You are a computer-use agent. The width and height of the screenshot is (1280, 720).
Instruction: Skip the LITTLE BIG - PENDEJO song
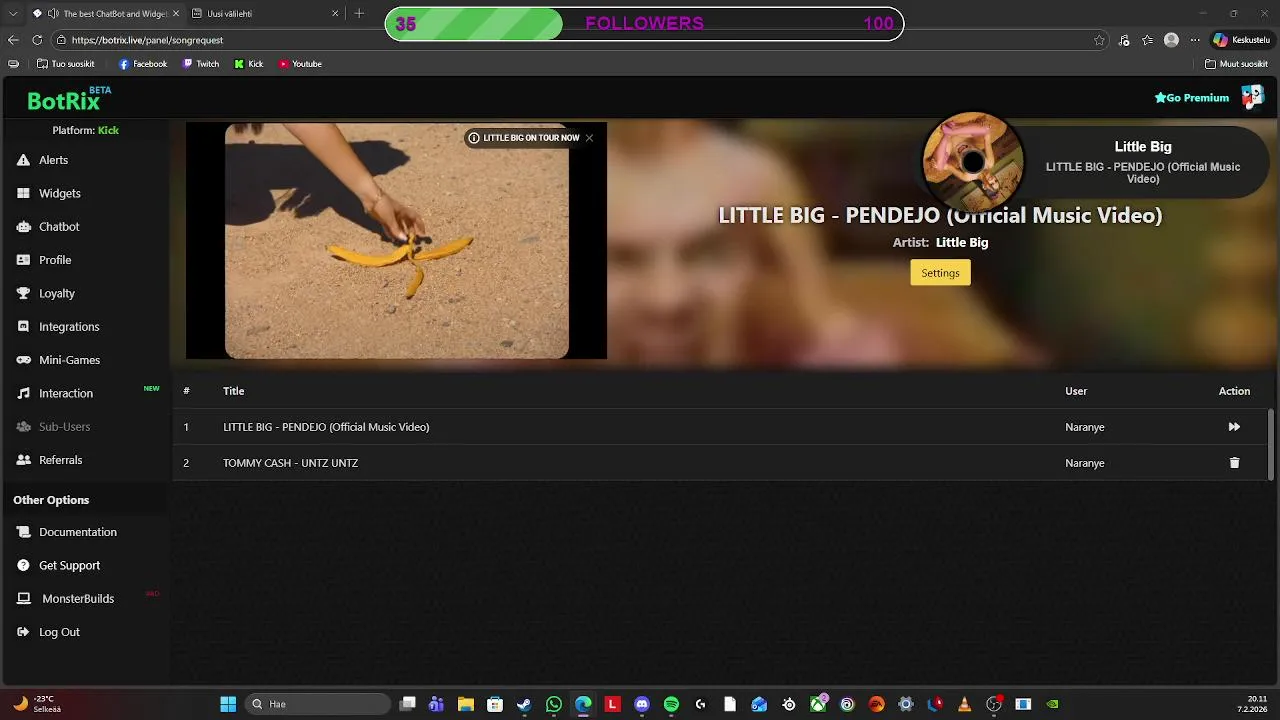coord(1234,427)
